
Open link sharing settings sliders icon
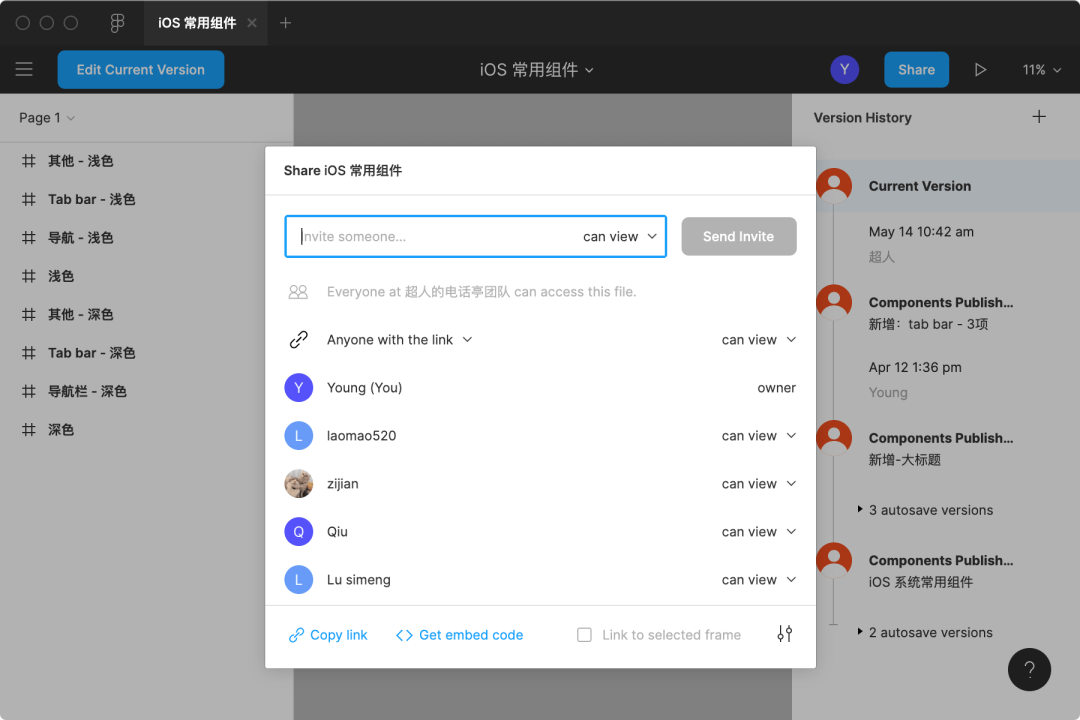(785, 634)
